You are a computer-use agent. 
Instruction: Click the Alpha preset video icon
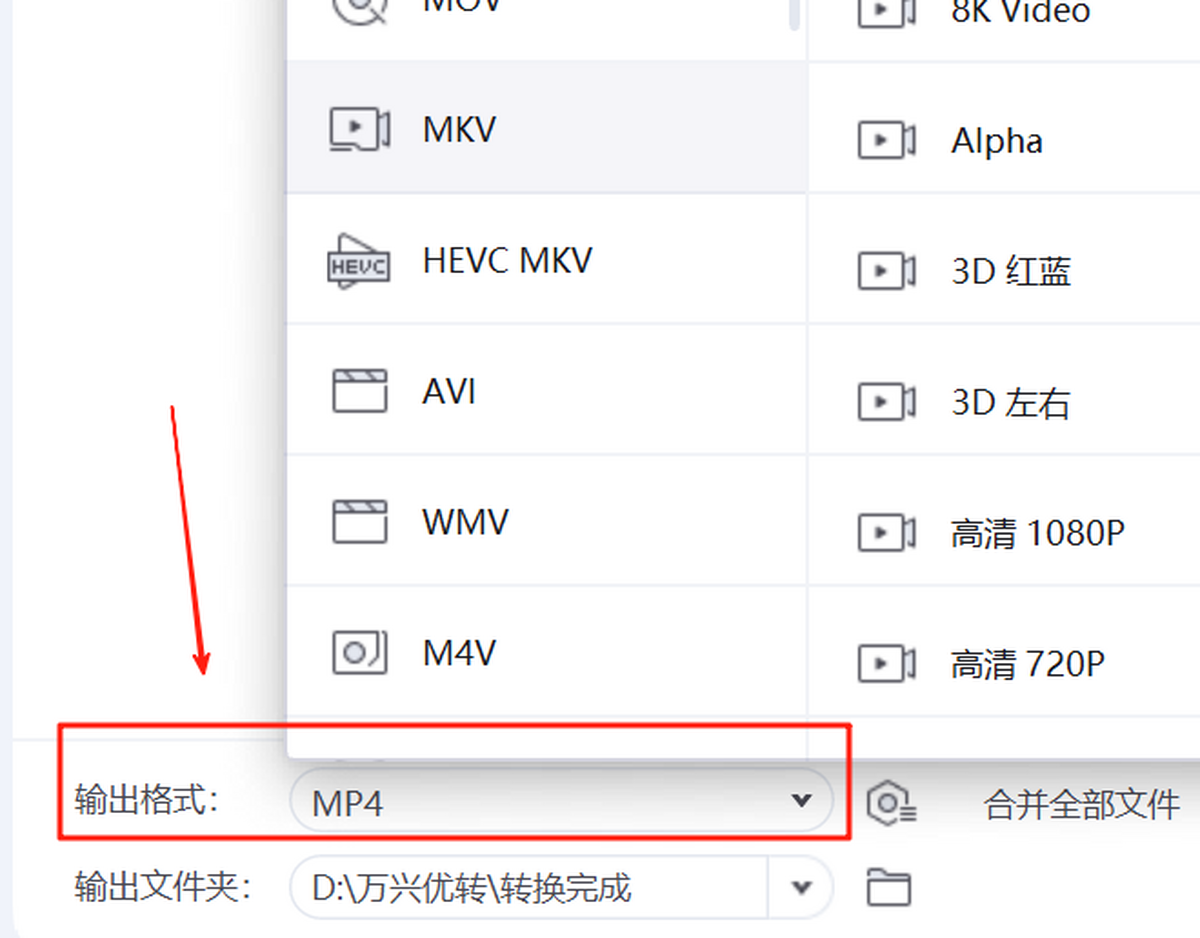[887, 141]
